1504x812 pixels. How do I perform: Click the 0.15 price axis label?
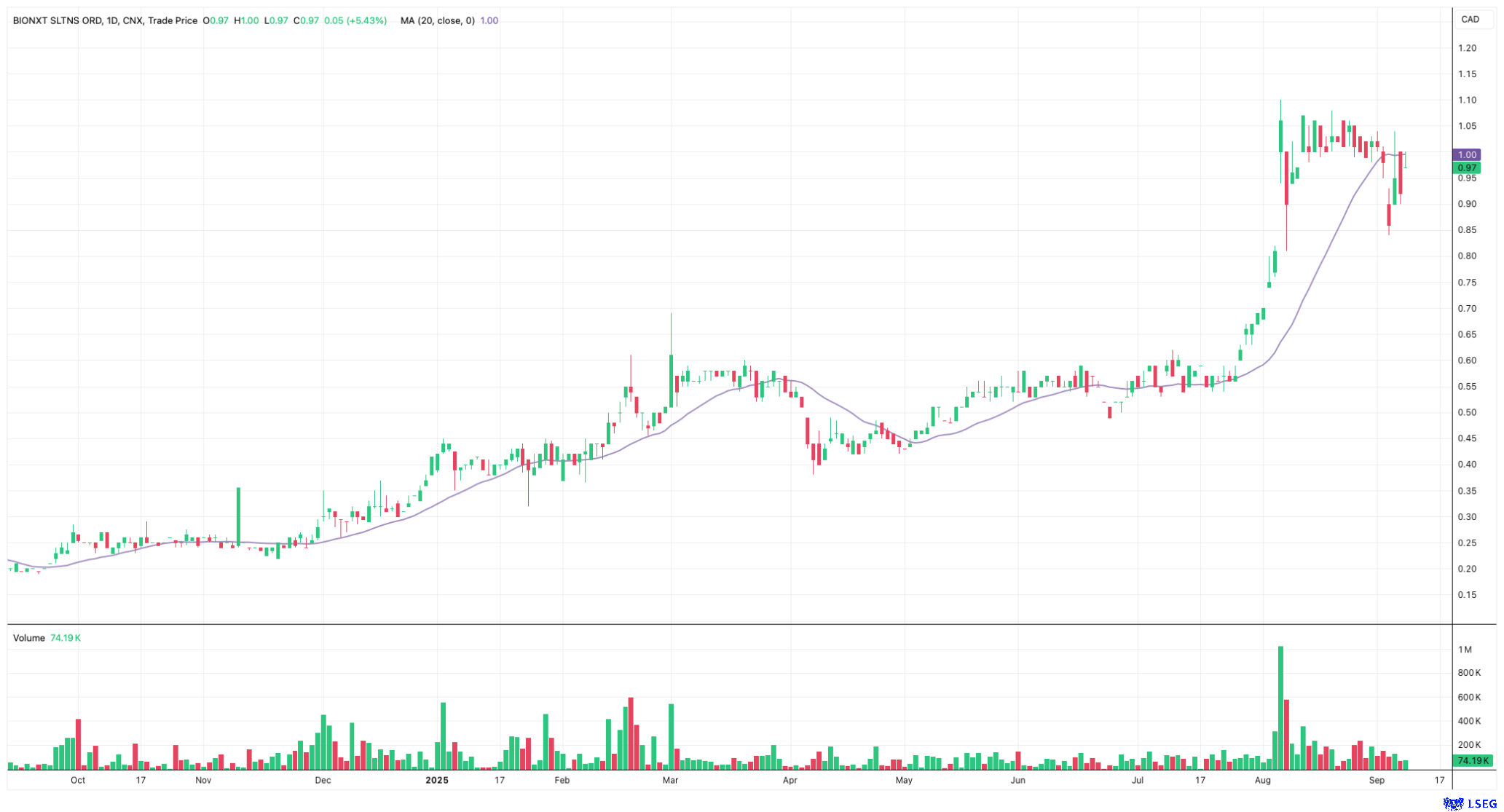pyautogui.click(x=1467, y=595)
